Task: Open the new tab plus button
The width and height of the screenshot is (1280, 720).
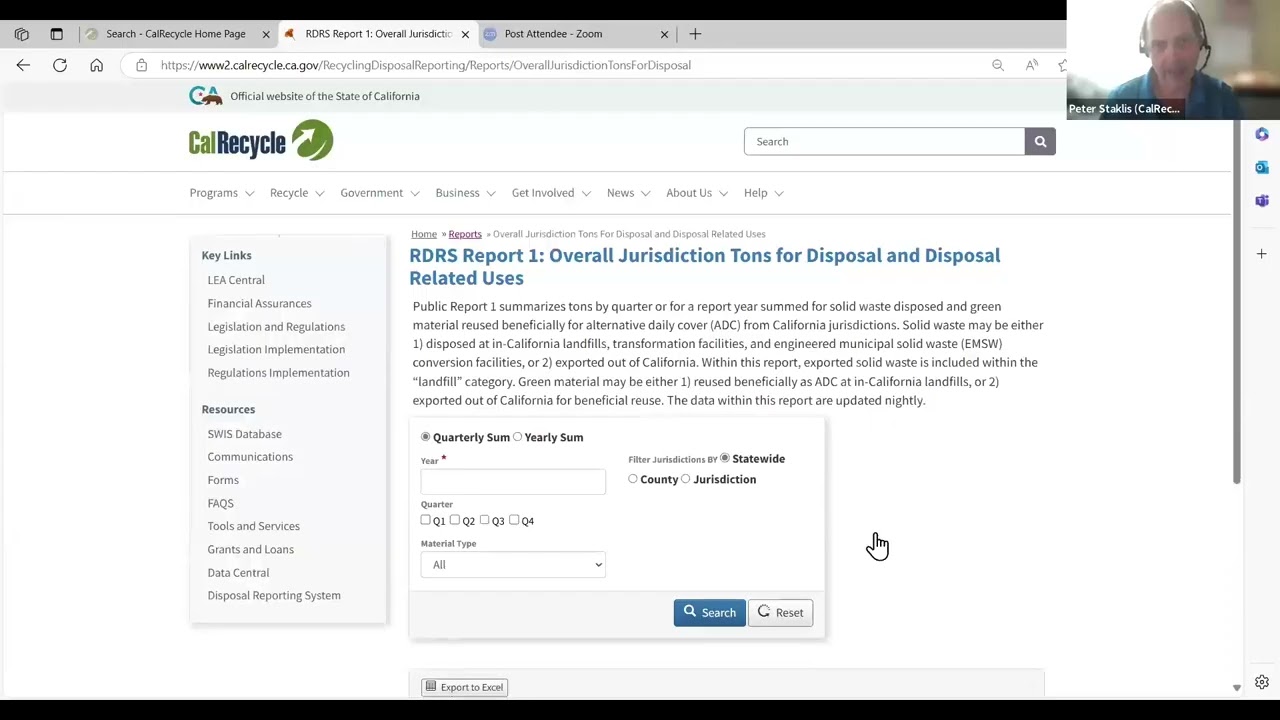Action: pyautogui.click(x=695, y=34)
